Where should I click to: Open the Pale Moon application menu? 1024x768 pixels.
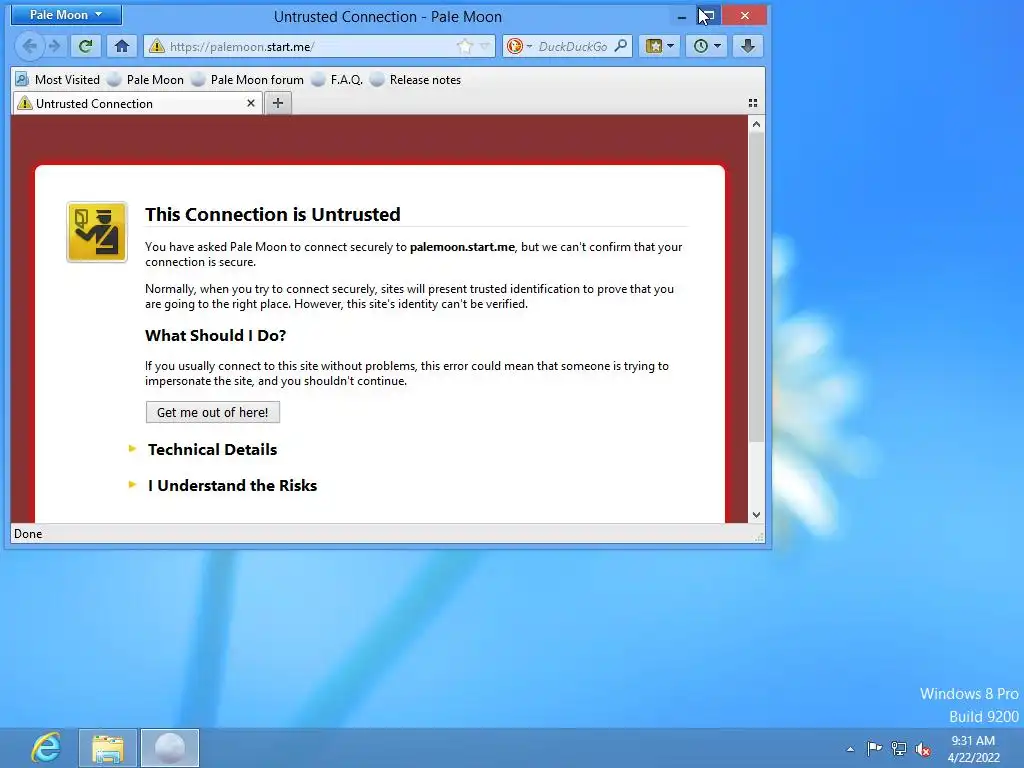[66, 14]
